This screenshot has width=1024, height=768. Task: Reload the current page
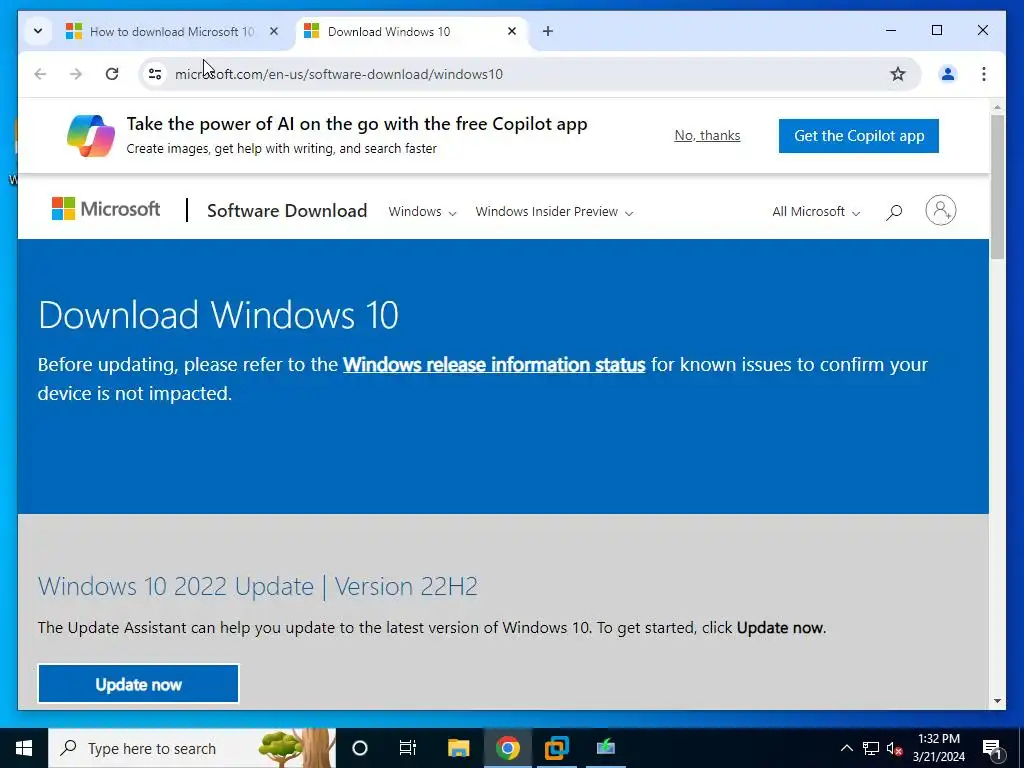click(x=112, y=74)
